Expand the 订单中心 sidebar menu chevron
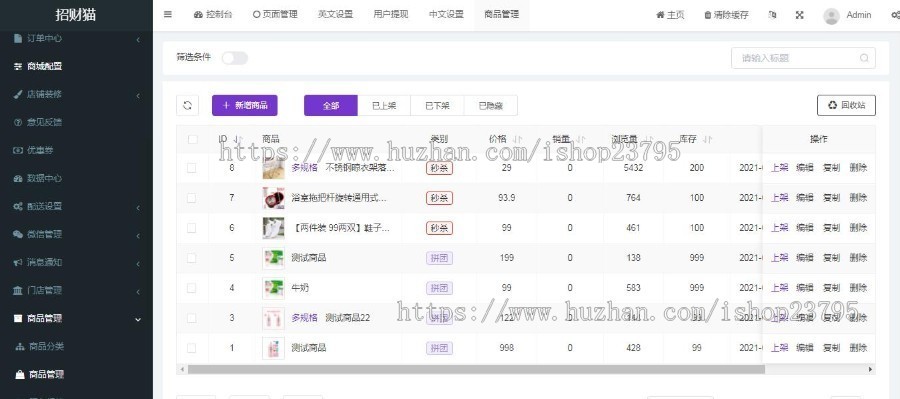The height and width of the screenshot is (399, 900). [x=138, y=40]
